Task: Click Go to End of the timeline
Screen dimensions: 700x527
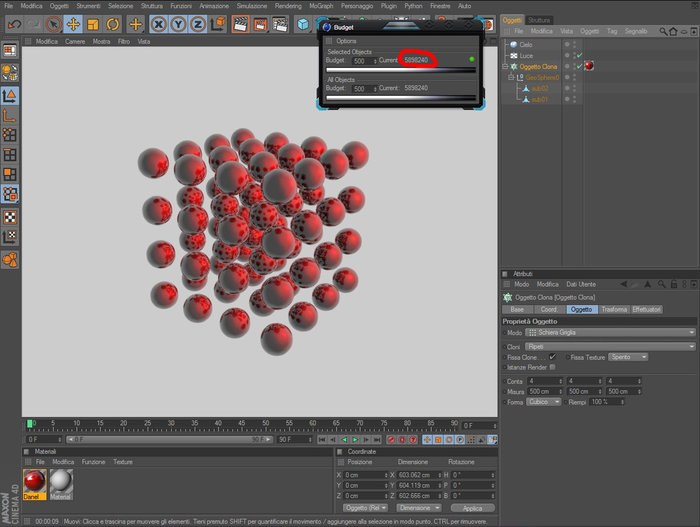Action: click(x=377, y=440)
